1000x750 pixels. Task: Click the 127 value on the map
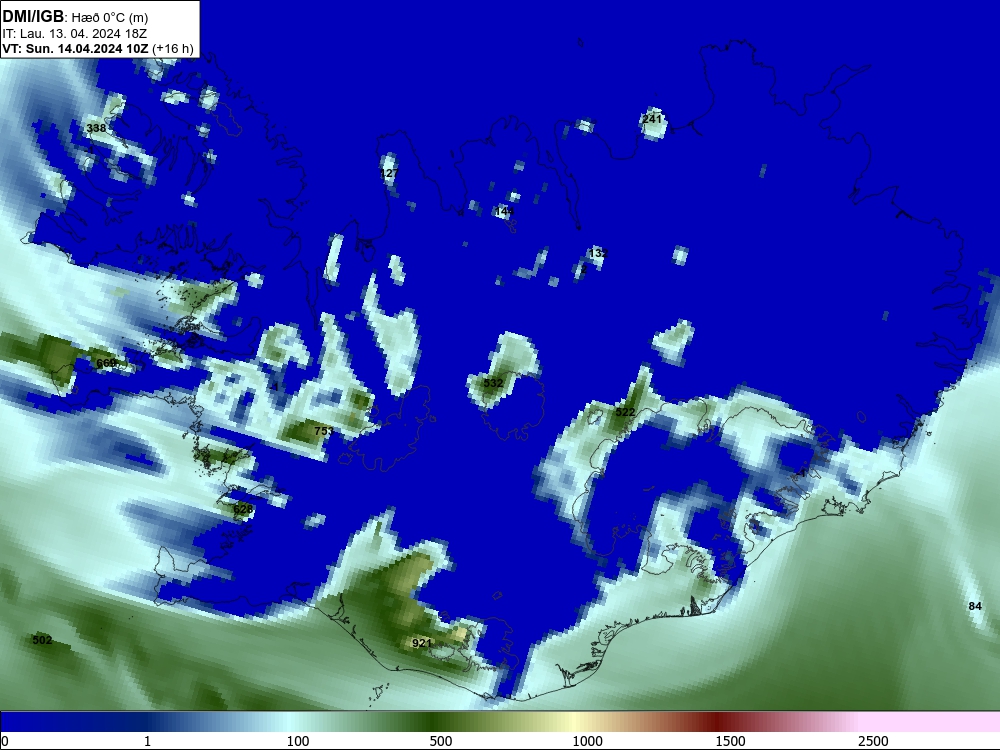[389, 173]
